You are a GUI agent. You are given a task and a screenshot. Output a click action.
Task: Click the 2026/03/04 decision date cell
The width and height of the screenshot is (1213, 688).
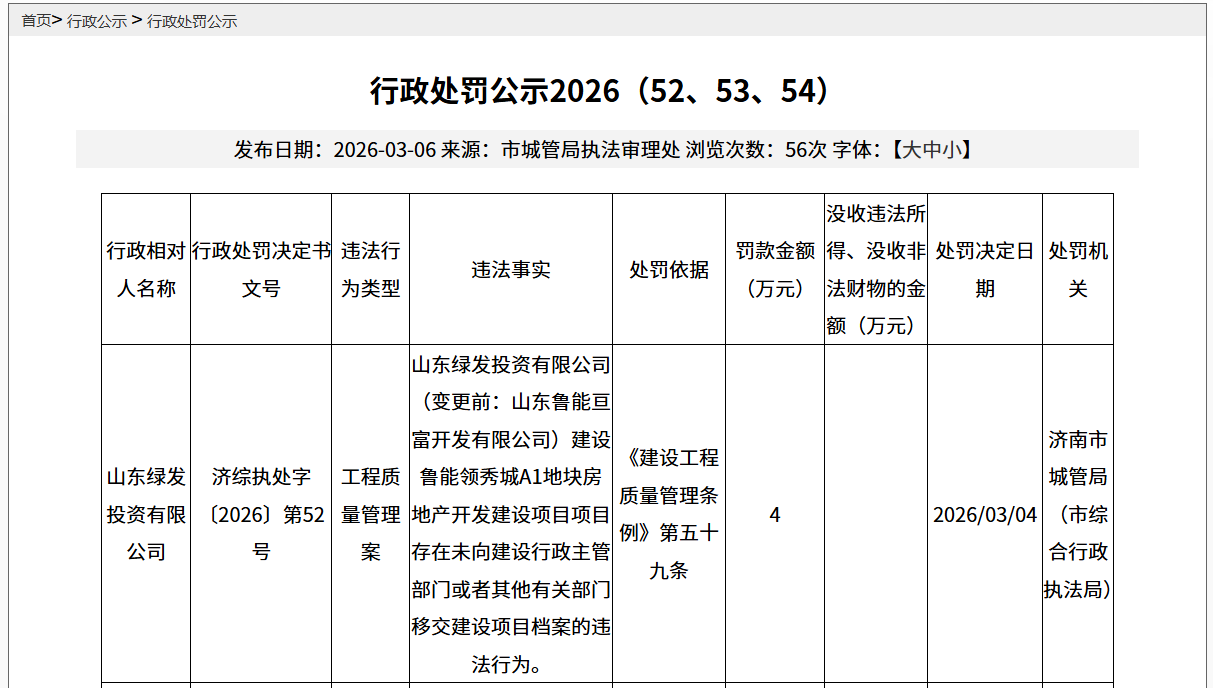point(985,514)
